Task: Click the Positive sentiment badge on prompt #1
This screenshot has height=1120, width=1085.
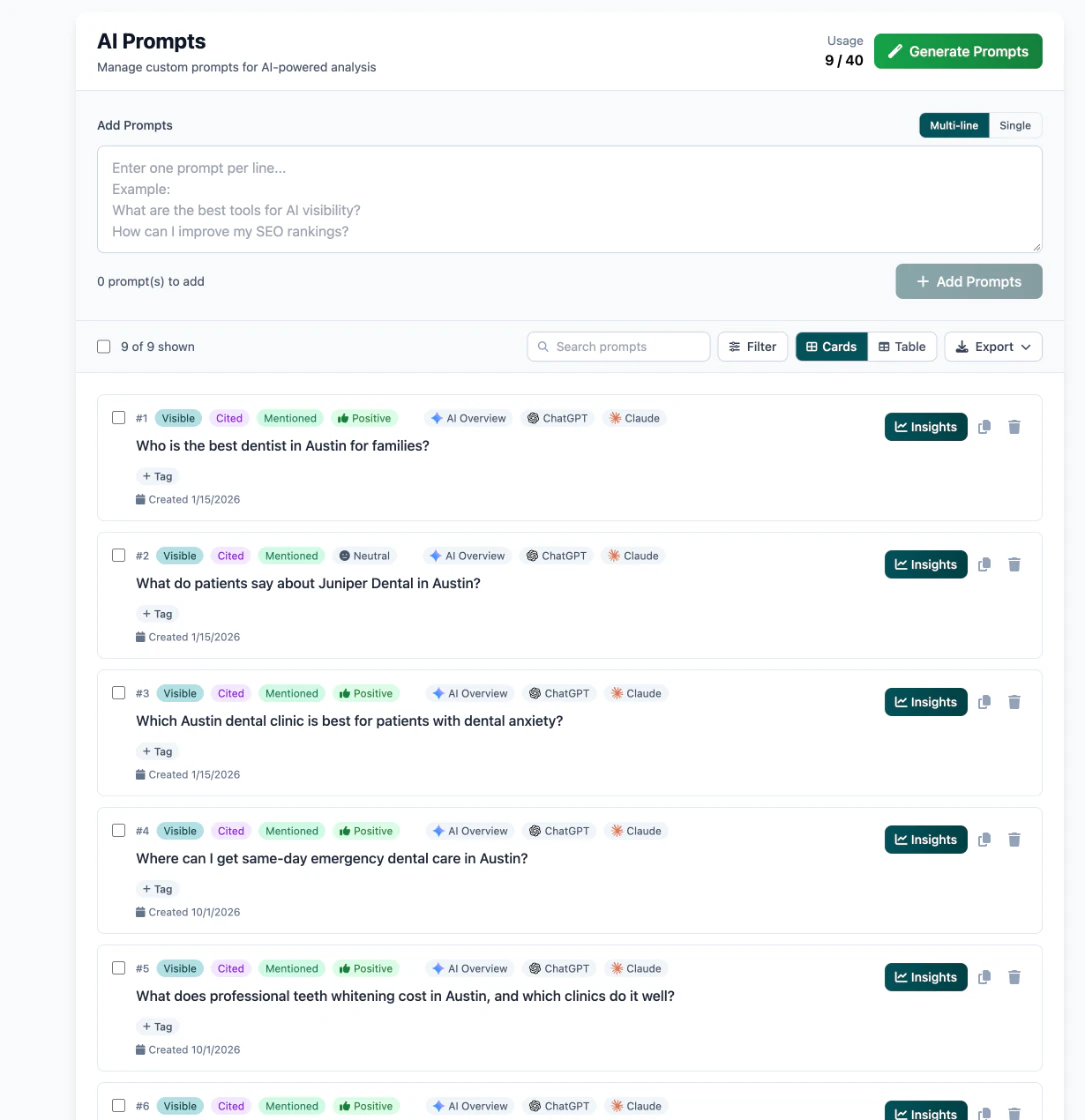Action: (x=365, y=419)
